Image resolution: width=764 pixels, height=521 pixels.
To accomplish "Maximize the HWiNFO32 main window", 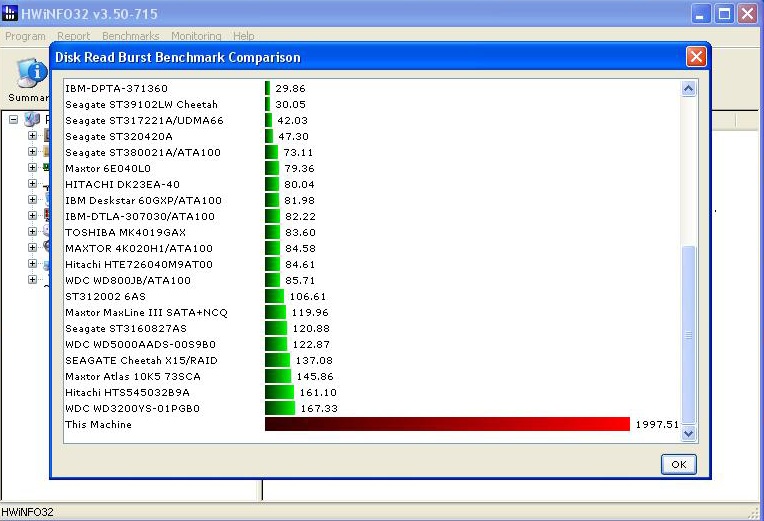I will (724, 14).
